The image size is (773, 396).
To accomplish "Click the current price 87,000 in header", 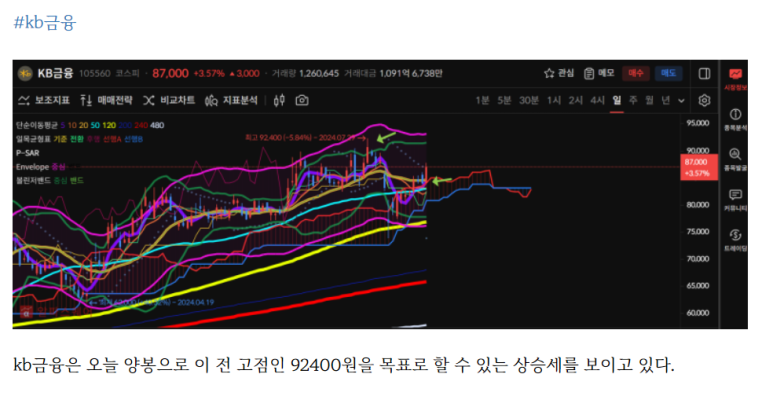I will 170,73.
